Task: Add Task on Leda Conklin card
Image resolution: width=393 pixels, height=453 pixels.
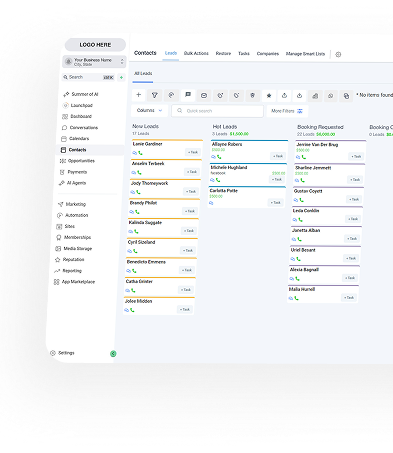Action: [353, 219]
